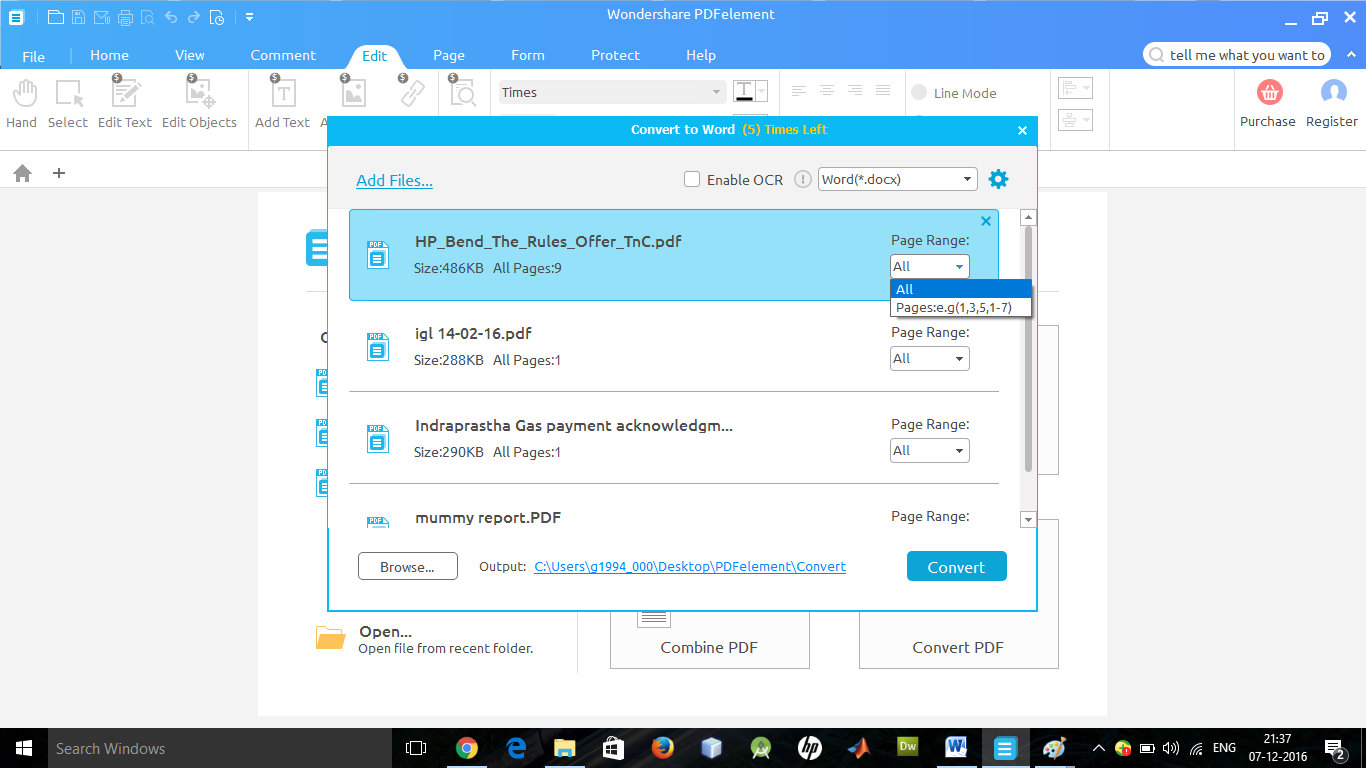1366x768 pixels.
Task: Open the align objects dropdown in ribbon
Action: coord(1075,89)
